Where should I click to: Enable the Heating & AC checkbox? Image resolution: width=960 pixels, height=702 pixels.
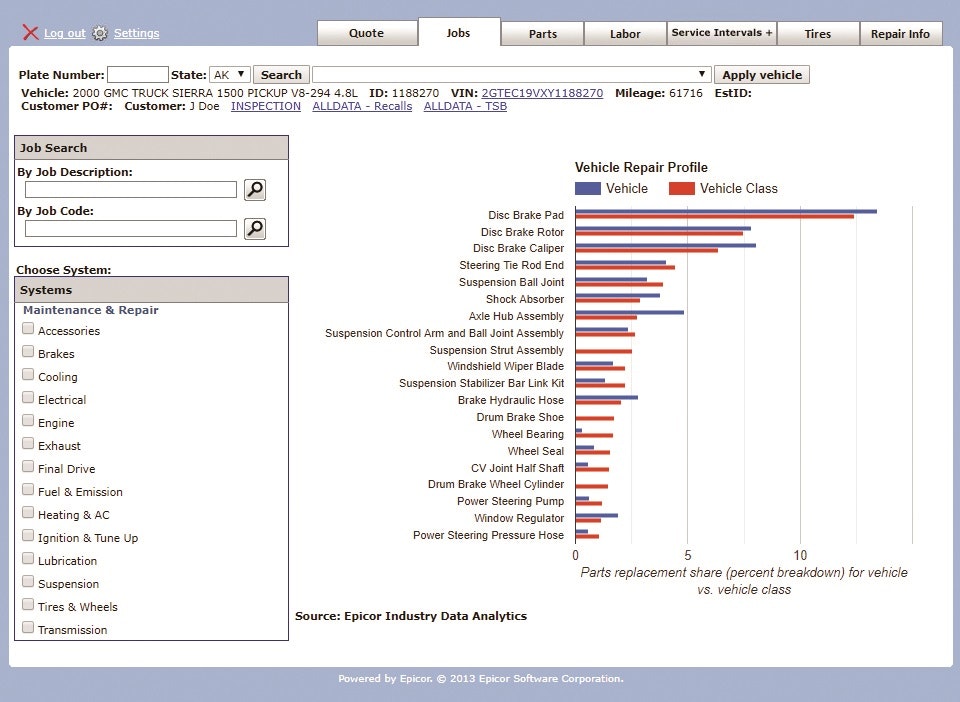28,511
